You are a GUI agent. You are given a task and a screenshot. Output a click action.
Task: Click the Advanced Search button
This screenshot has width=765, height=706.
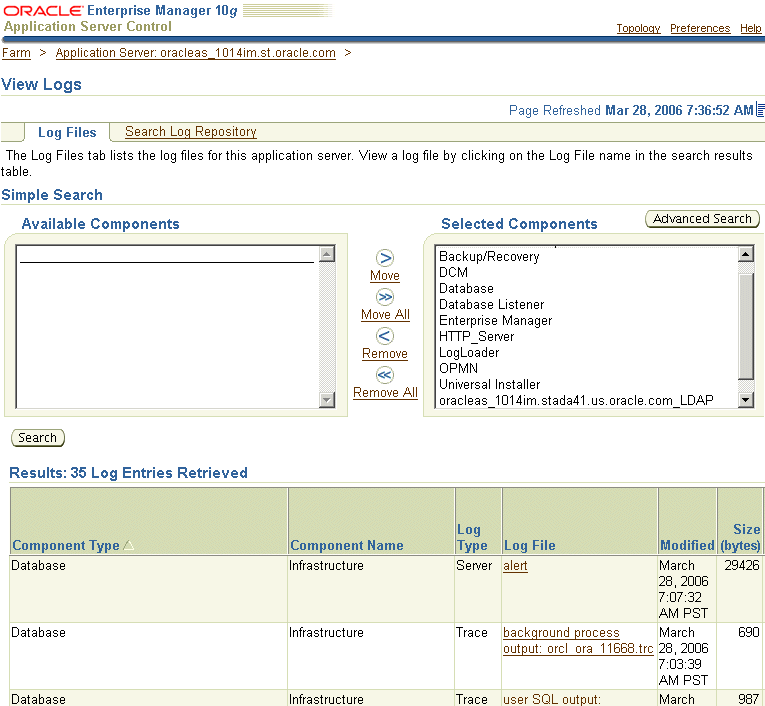(x=702, y=219)
